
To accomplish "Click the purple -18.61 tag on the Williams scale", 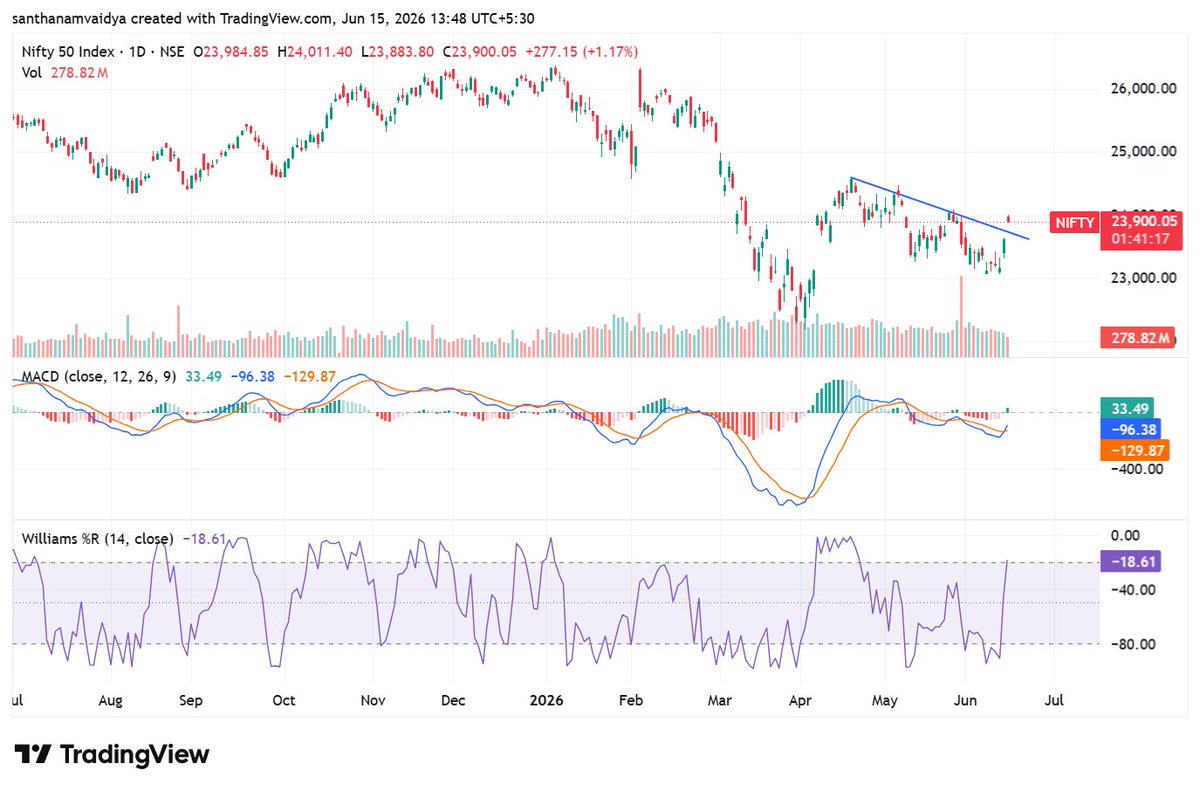I will [1129, 562].
